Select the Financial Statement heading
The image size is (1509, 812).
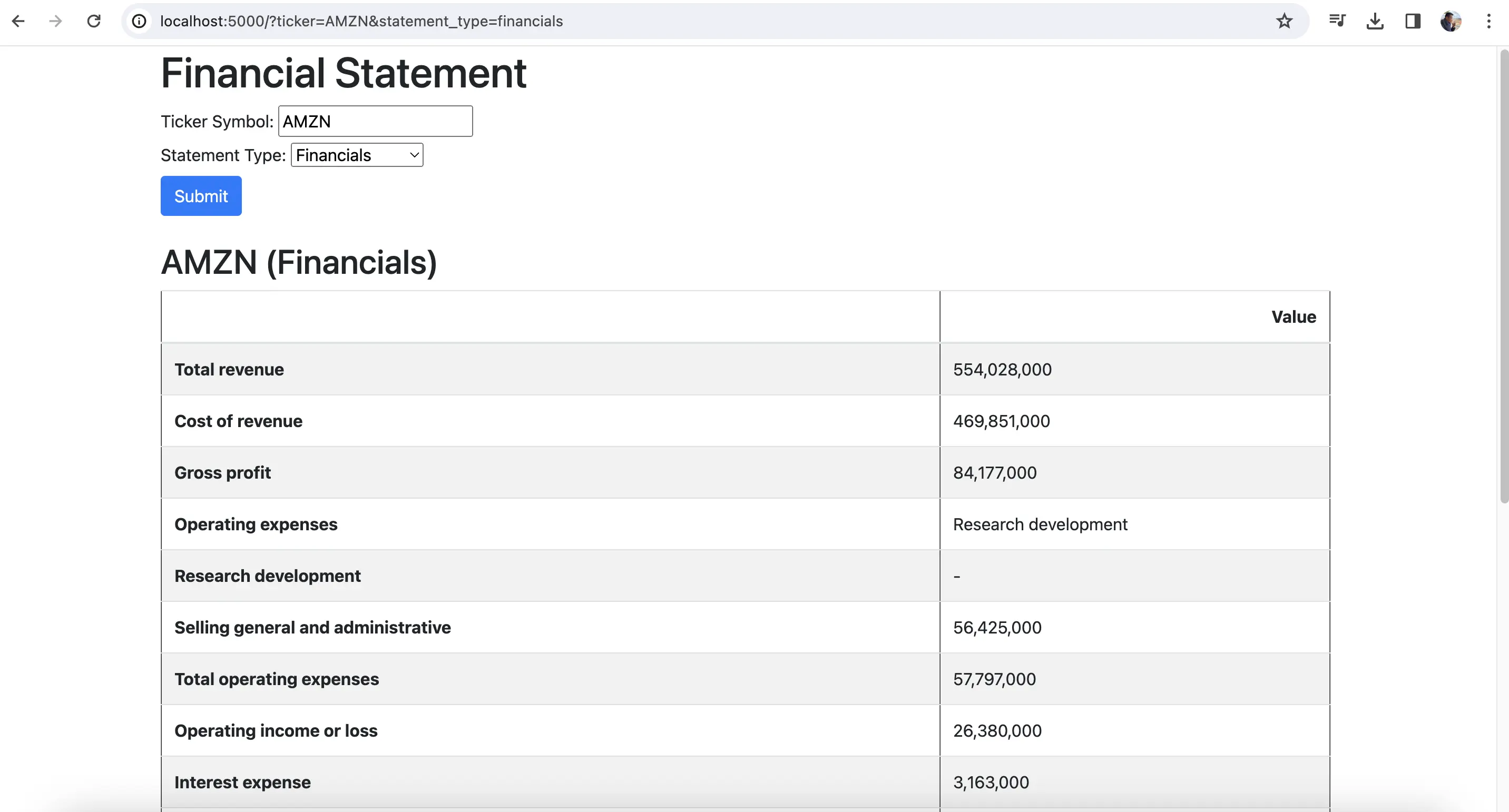(344, 73)
